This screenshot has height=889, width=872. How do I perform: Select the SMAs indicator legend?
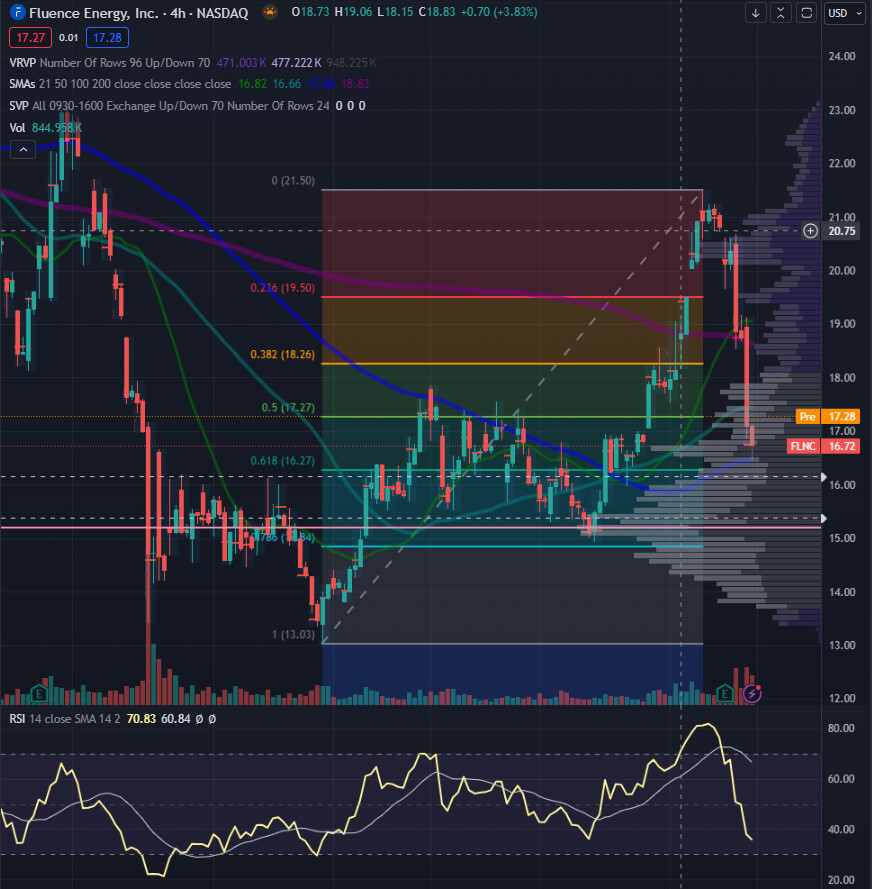point(23,84)
